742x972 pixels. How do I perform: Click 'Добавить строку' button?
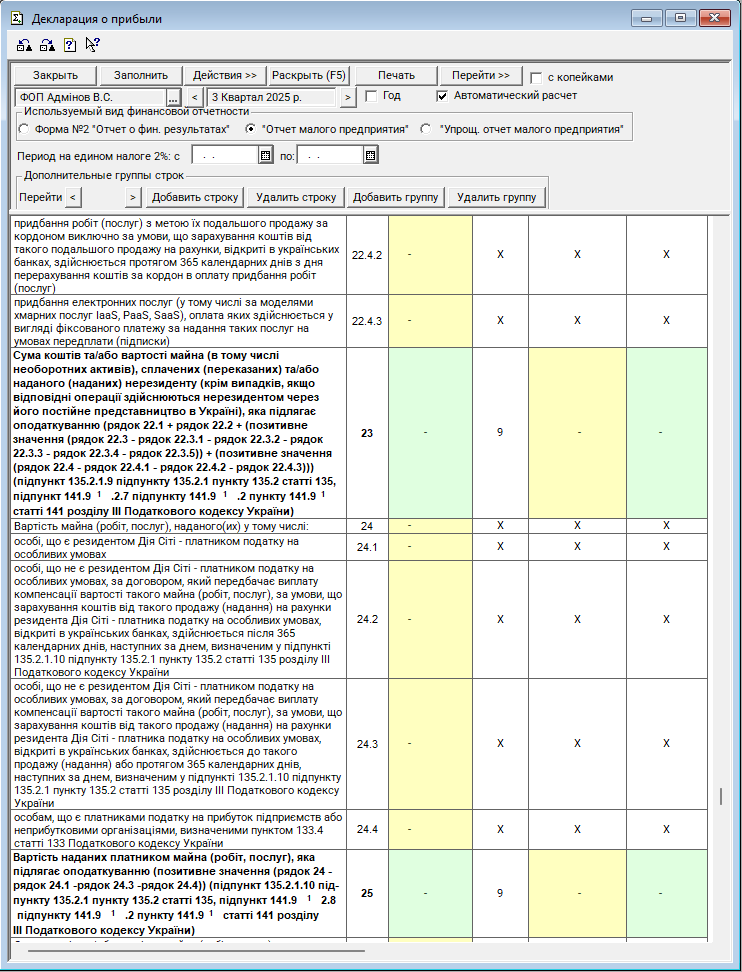point(195,197)
